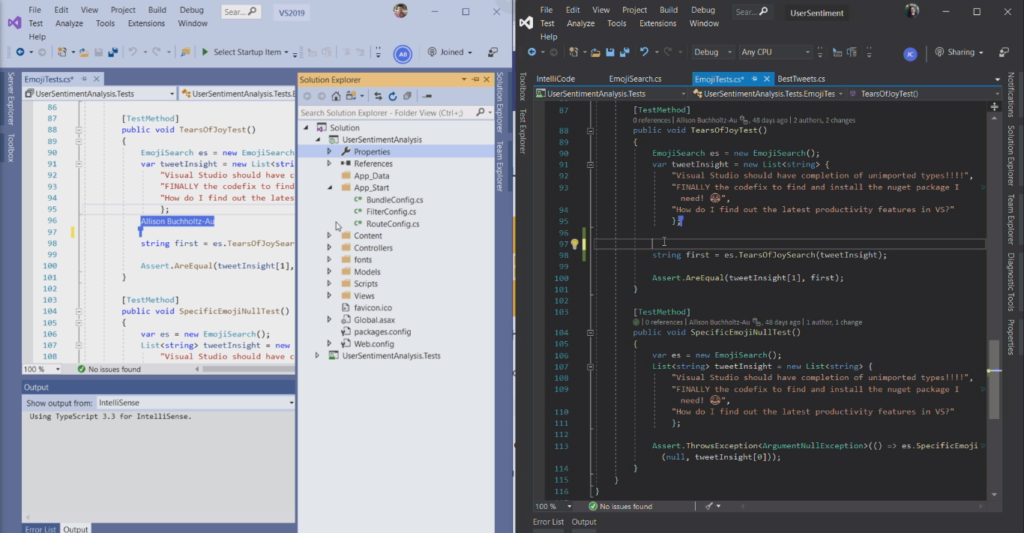The width and height of the screenshot is (1024, 533).
Task: Collapse SpecificEmojiNullTest outline at line 104 right
Action: pos(590,332)
